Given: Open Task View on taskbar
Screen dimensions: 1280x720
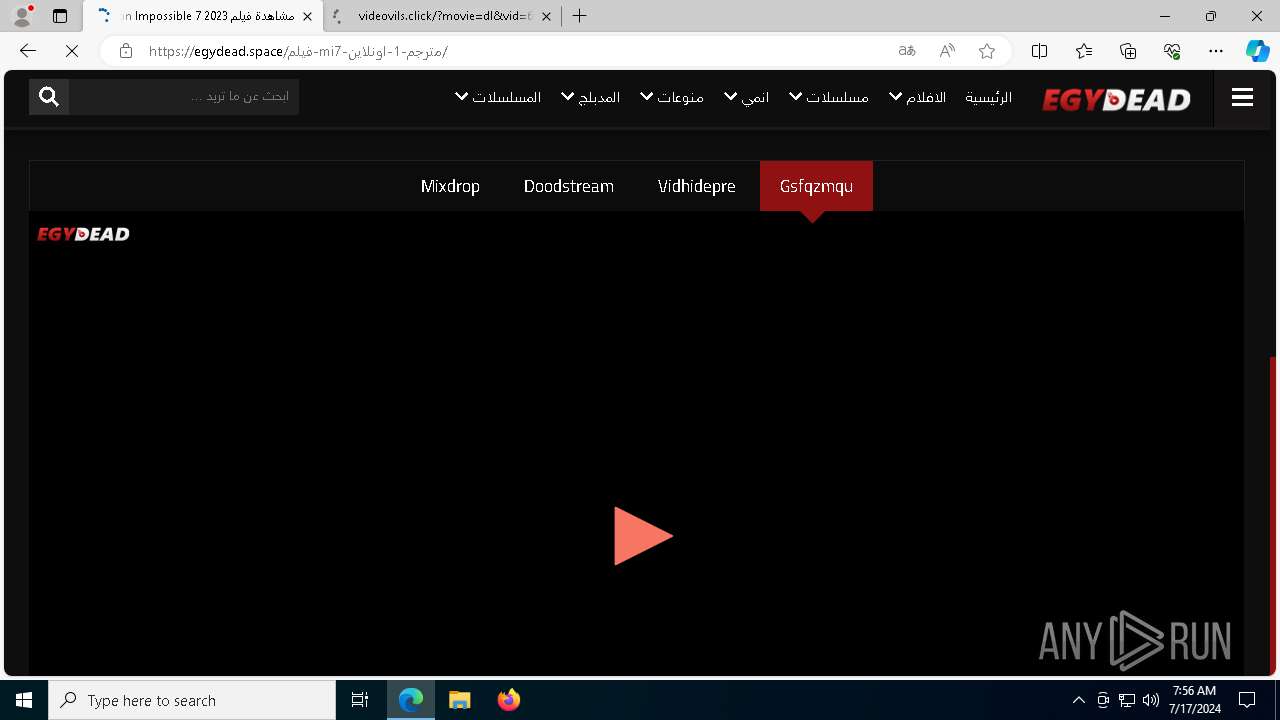Looking at the screenshot, I should (x=360, y=700).
